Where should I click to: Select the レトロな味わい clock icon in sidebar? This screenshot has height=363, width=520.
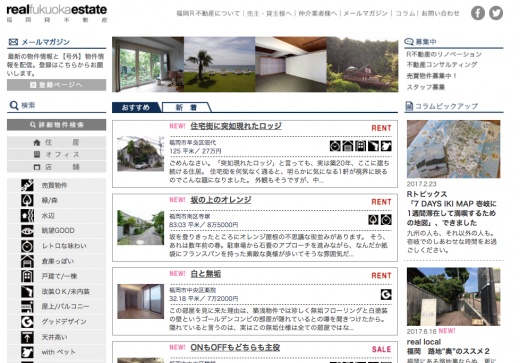27,246
